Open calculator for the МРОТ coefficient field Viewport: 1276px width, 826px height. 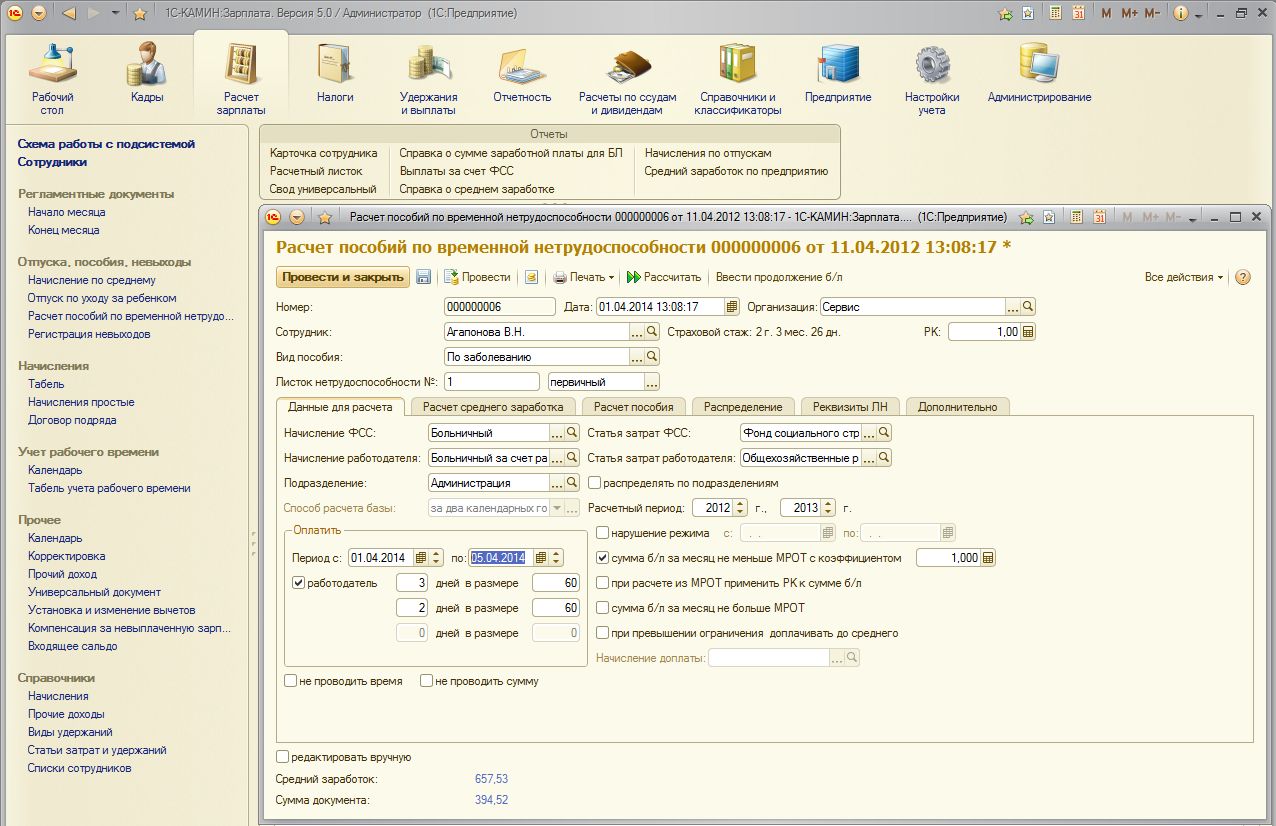[988, 558]
